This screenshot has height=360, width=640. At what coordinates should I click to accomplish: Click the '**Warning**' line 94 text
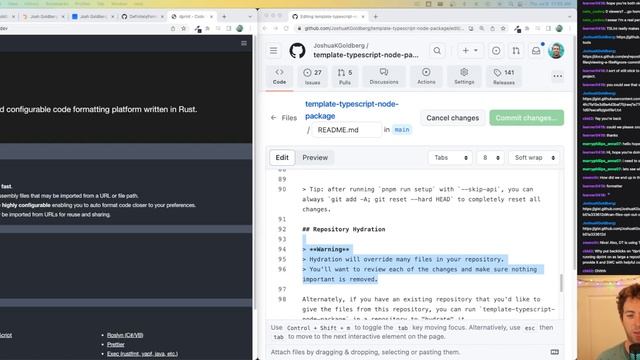tap(326, 249)
